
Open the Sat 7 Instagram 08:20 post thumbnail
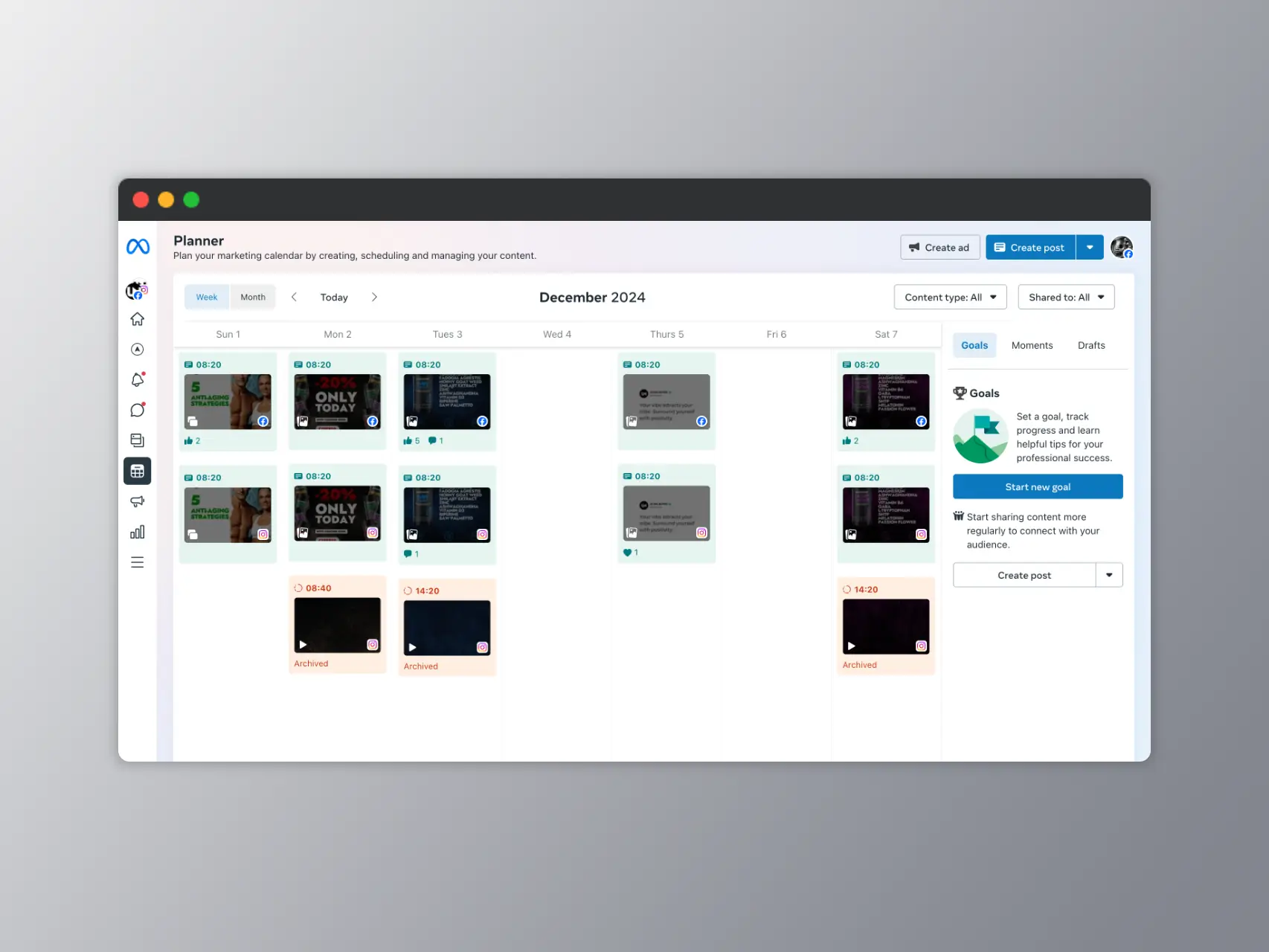pyautogui.click(x=886, y=515)
